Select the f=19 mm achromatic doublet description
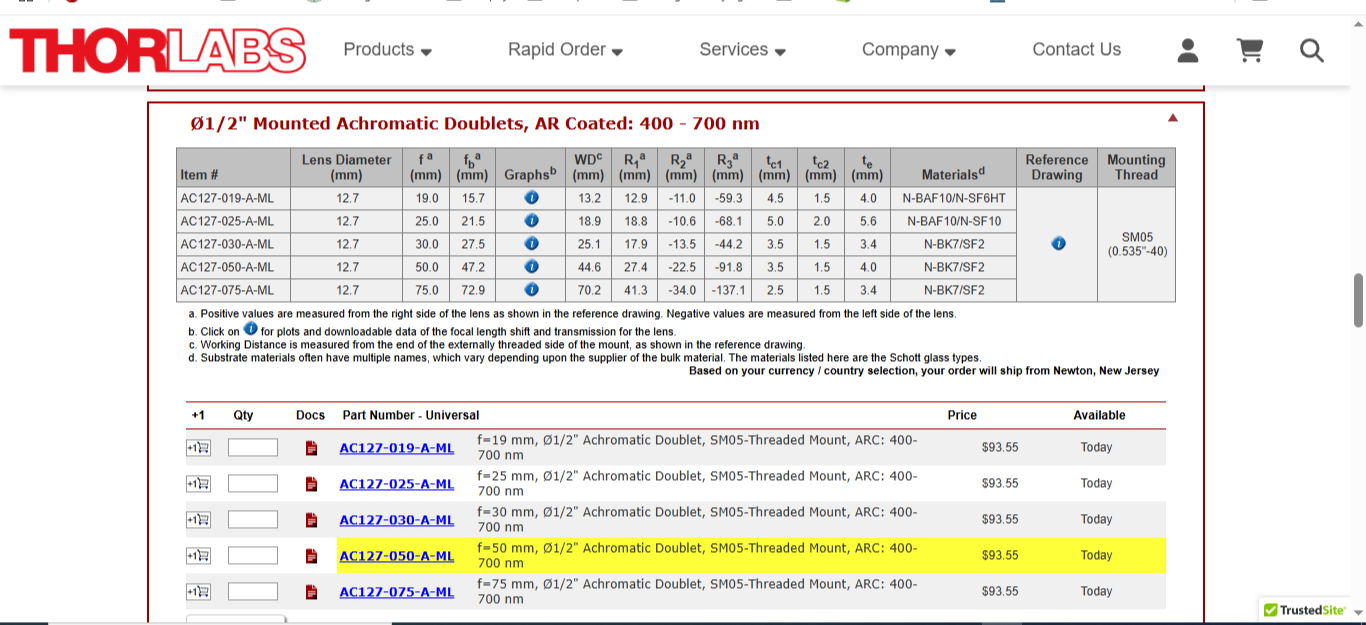Image resolution: width=1366 pixels, height=625 pixels. (x=697, y=448)
